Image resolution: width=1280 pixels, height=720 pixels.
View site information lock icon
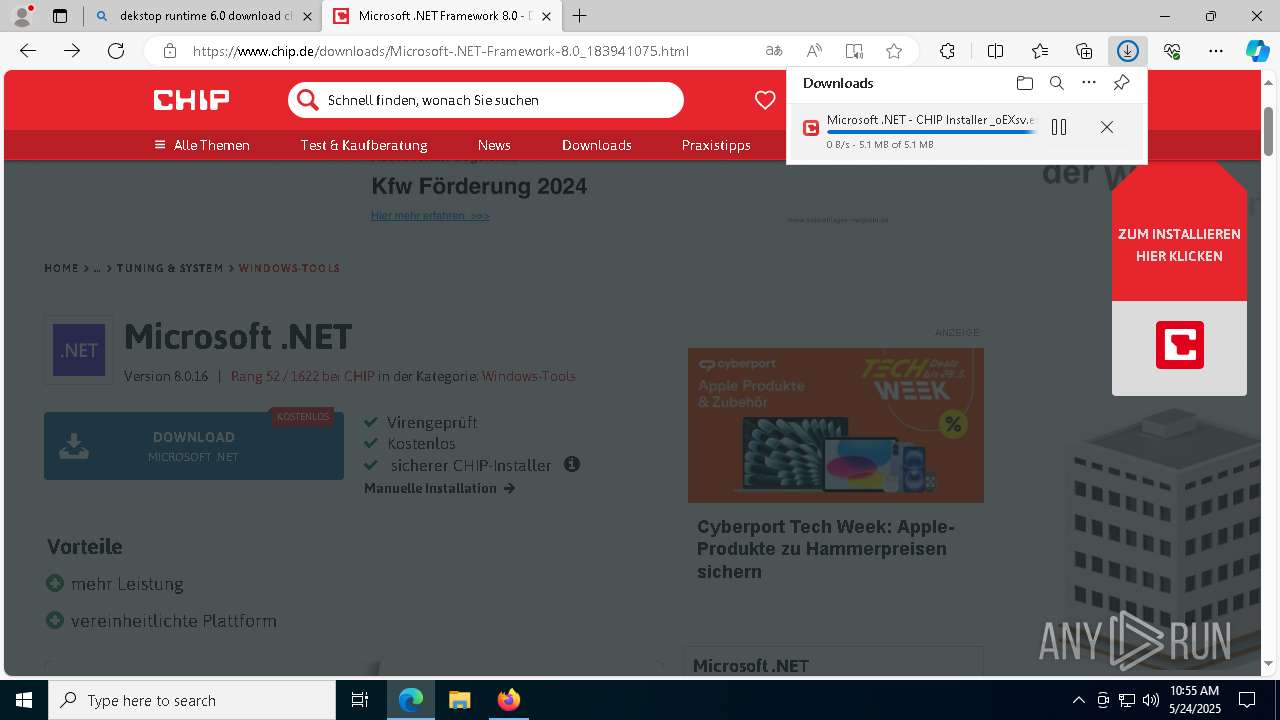pyautogui.click(x=170, y=51)
